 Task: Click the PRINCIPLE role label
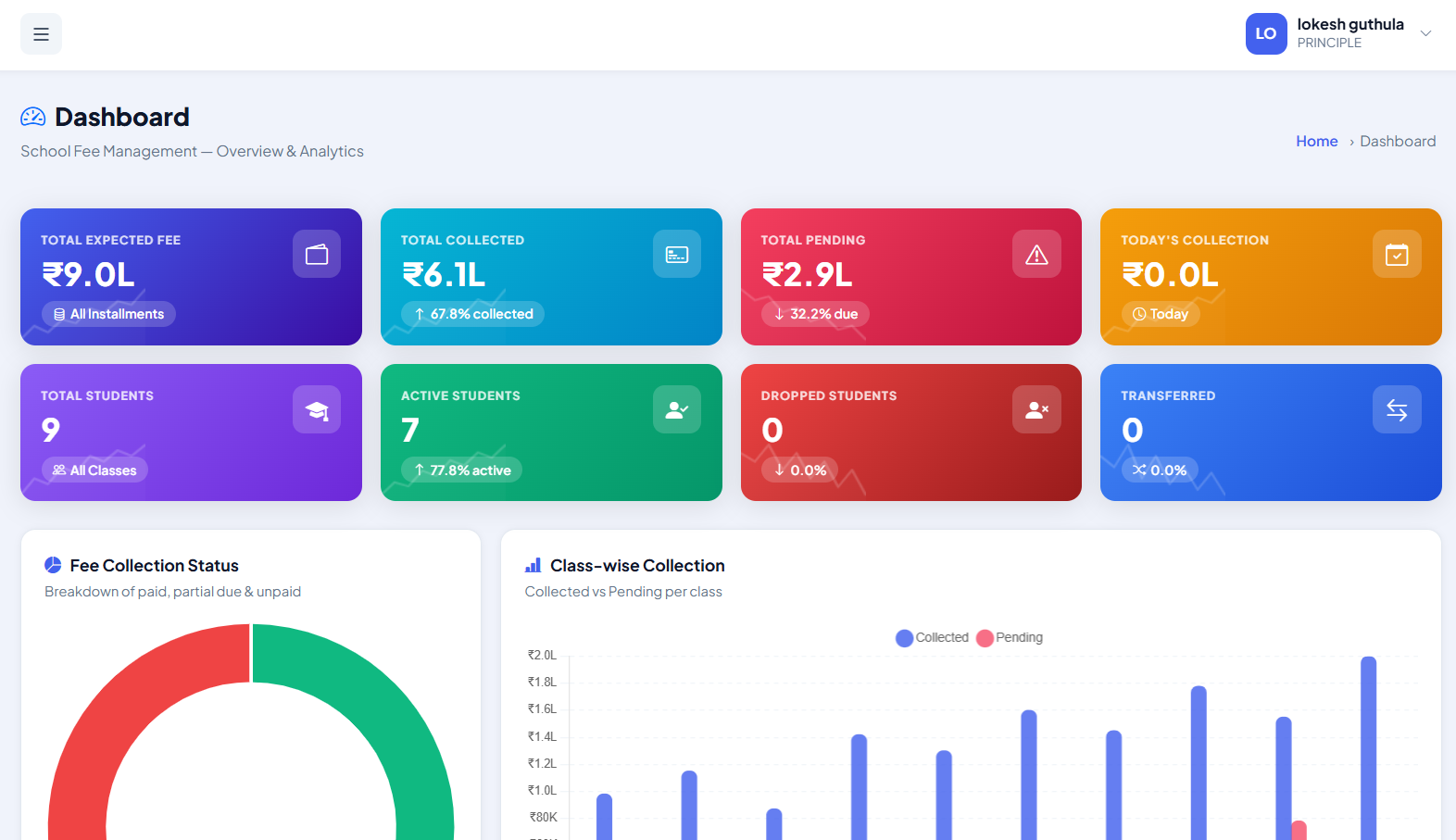pyautogui.click(x=1329, y=43)
